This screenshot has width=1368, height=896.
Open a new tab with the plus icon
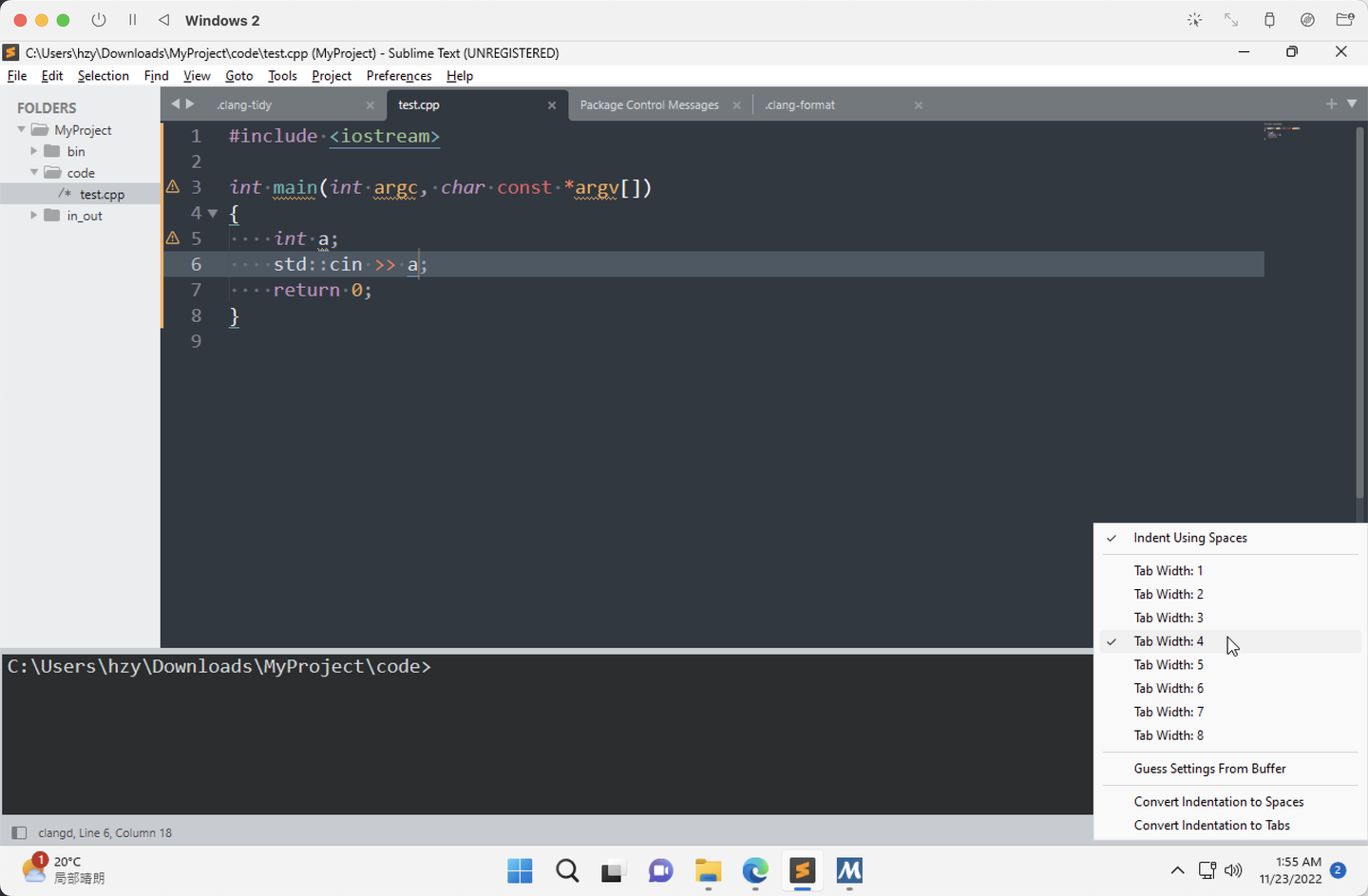tap(1330, 105)
